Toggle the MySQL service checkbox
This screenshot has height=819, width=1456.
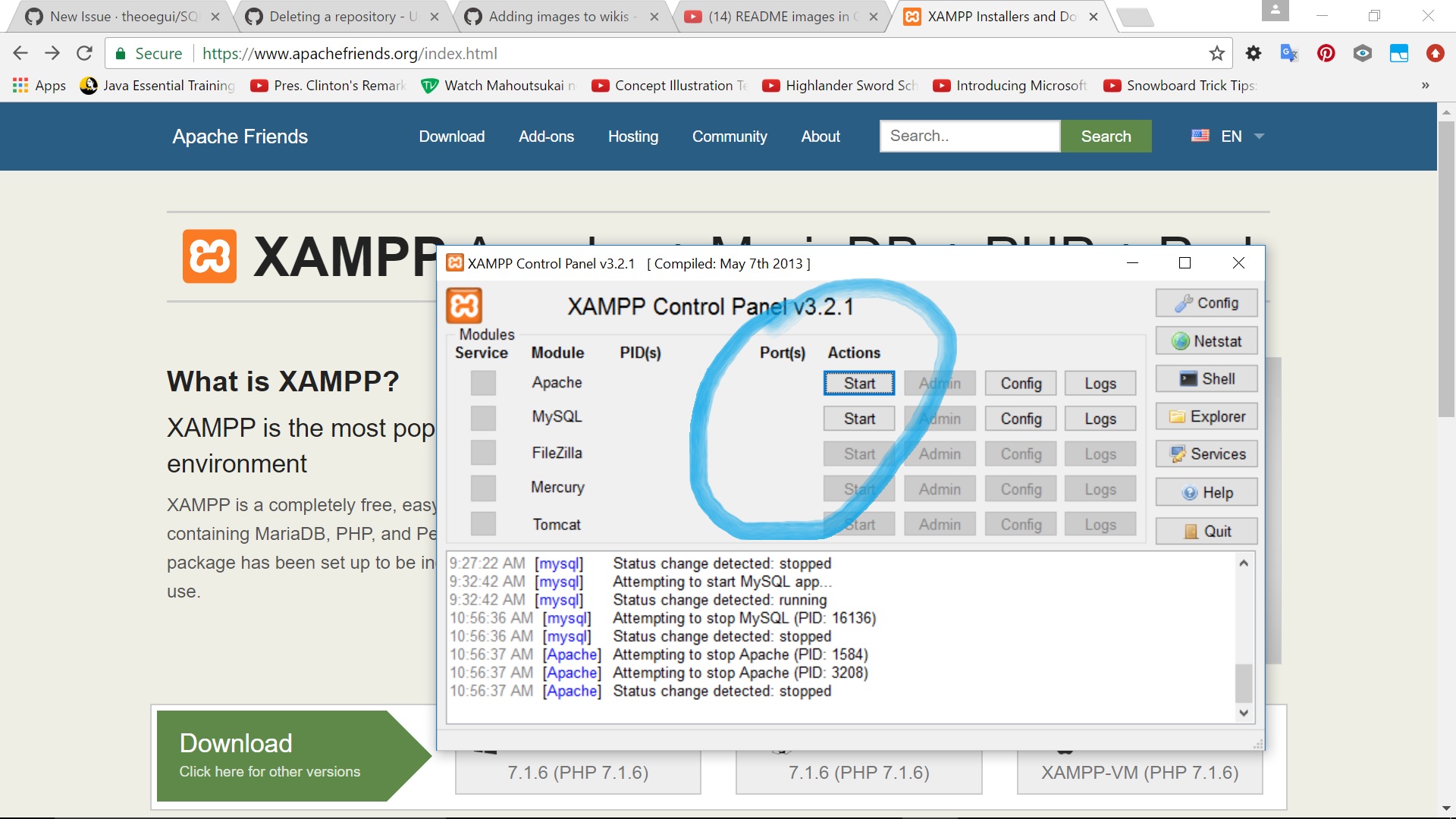point(483,418)
